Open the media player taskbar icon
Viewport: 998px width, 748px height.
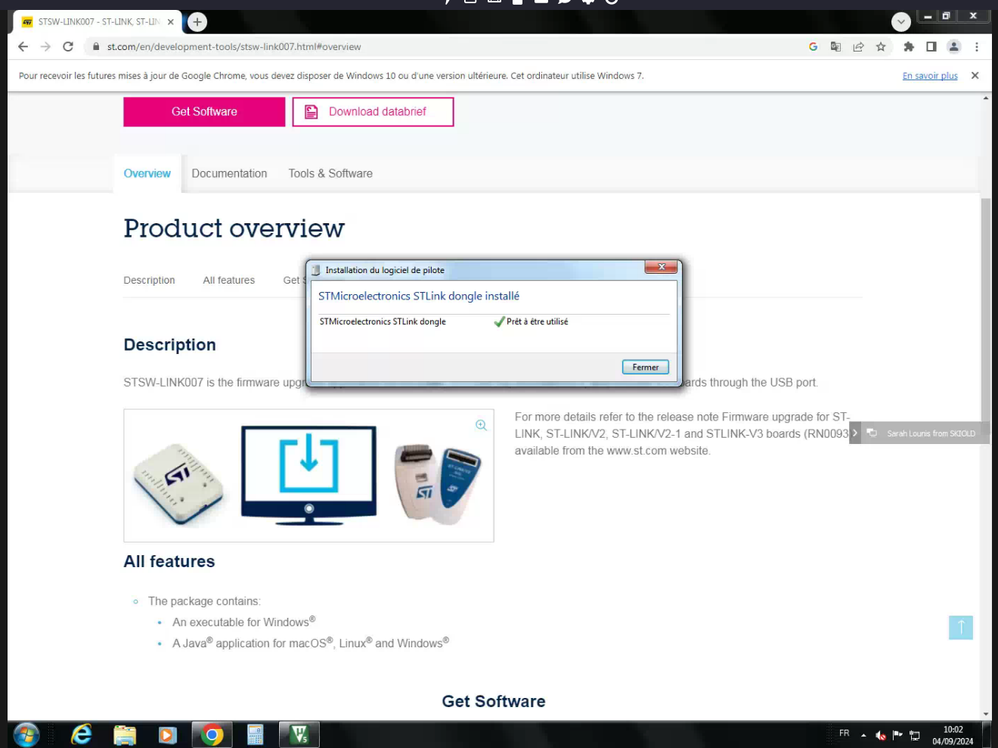(x=167, y=735)
